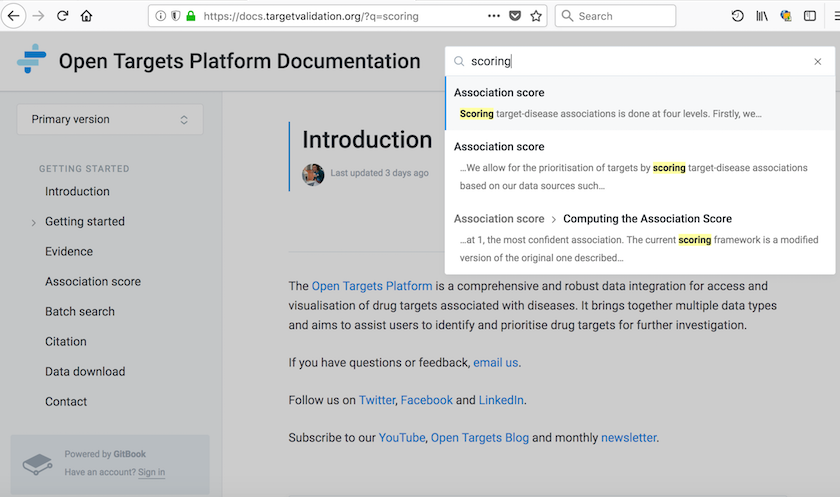Clear the docs search with X
840x497 pixels.
[x=818, y=62]
